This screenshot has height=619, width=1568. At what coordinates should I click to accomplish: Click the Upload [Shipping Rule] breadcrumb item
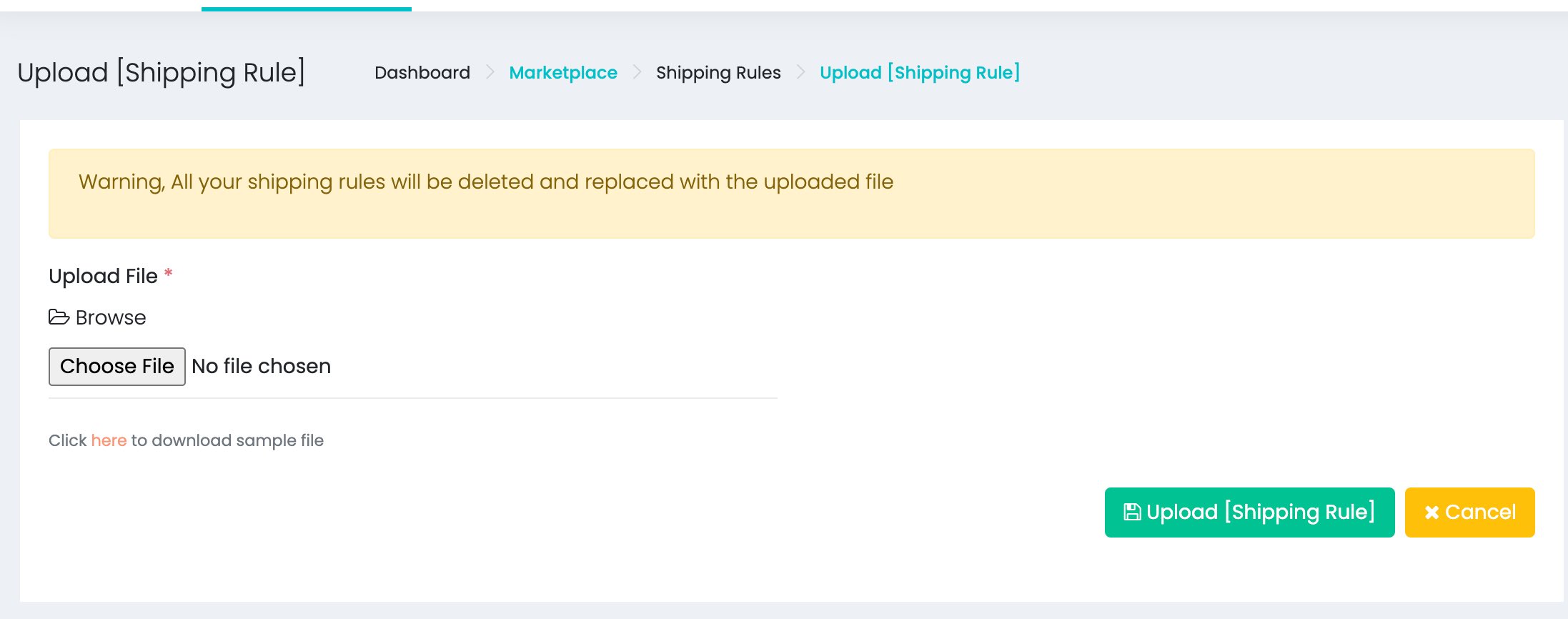click(920, 73)
